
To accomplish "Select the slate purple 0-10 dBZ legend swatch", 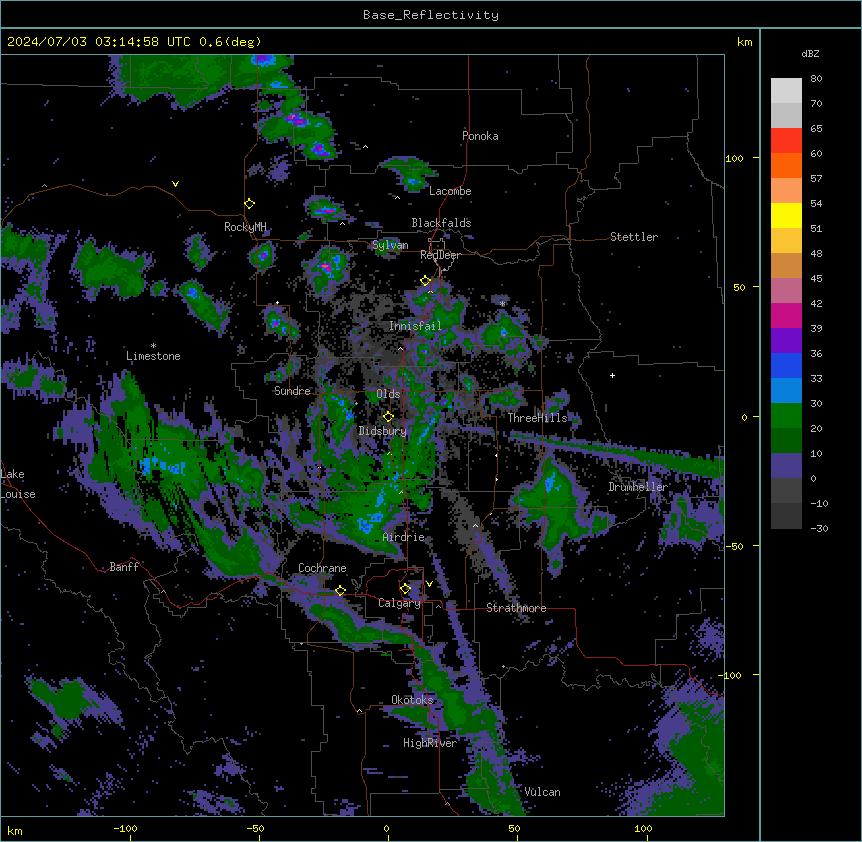I will (786, 466).
